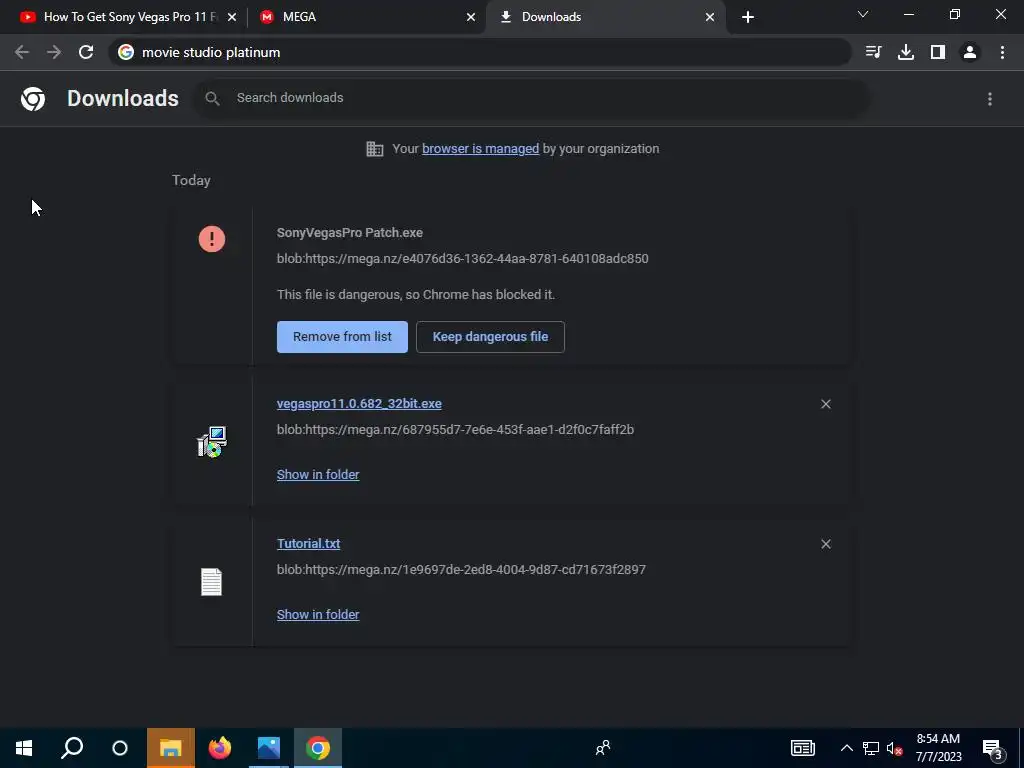
Task: Click the muted volume icon in tray
Action: (x=894, y=748)
